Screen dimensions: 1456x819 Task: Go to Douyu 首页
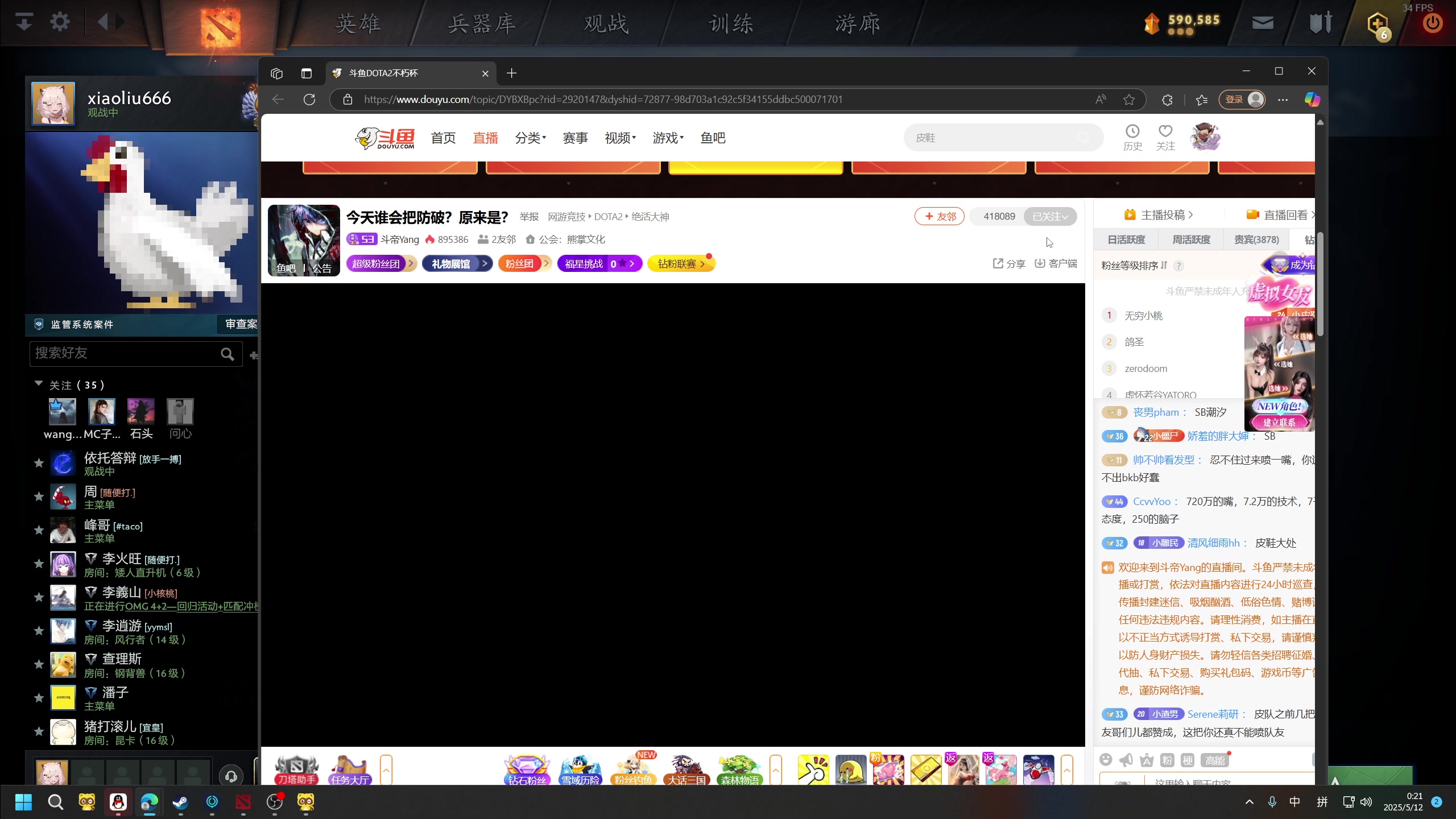(443, 138)
